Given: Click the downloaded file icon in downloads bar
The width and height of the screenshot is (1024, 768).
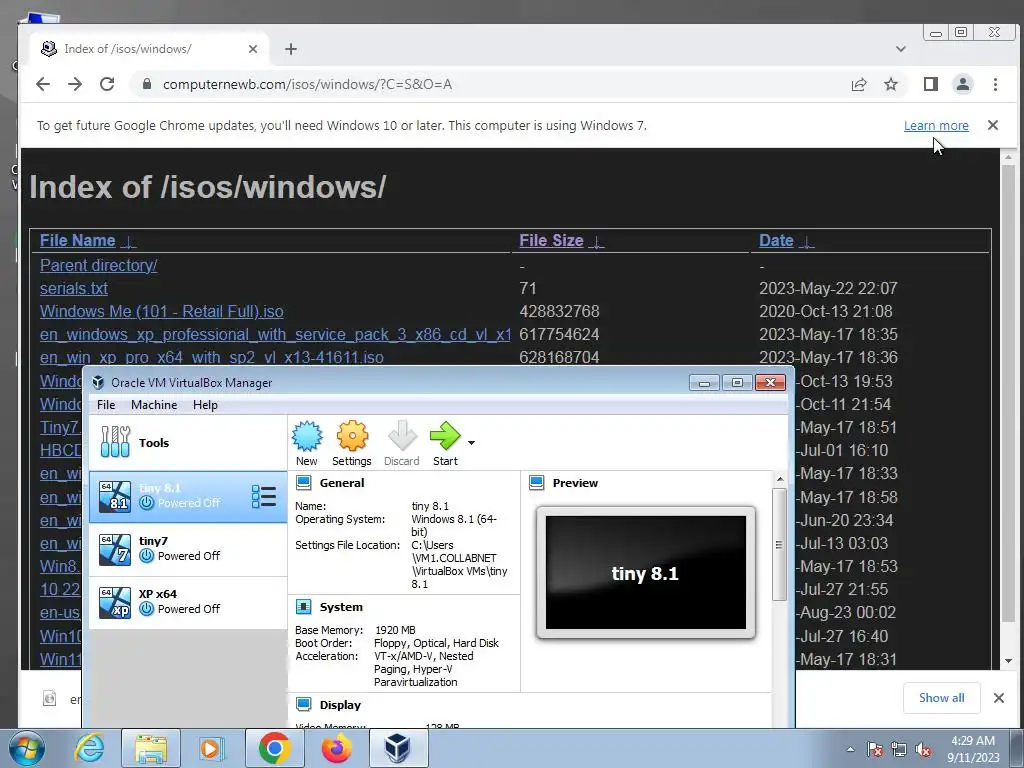Looking at the screenshot, I should tap(49, 699).
